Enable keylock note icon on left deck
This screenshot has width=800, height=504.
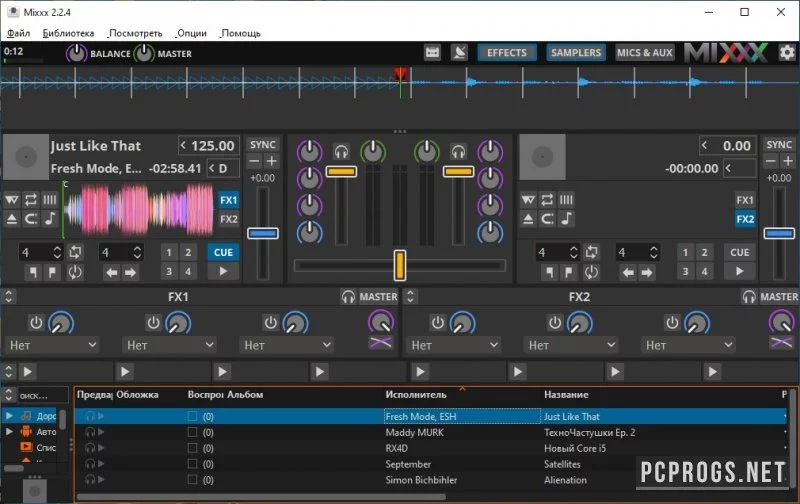[x=50, y=219]
